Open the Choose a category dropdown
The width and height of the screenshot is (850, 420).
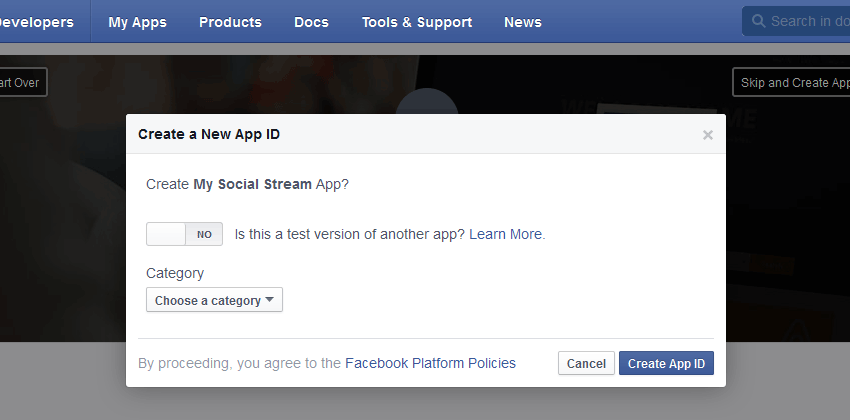point(214,300)
